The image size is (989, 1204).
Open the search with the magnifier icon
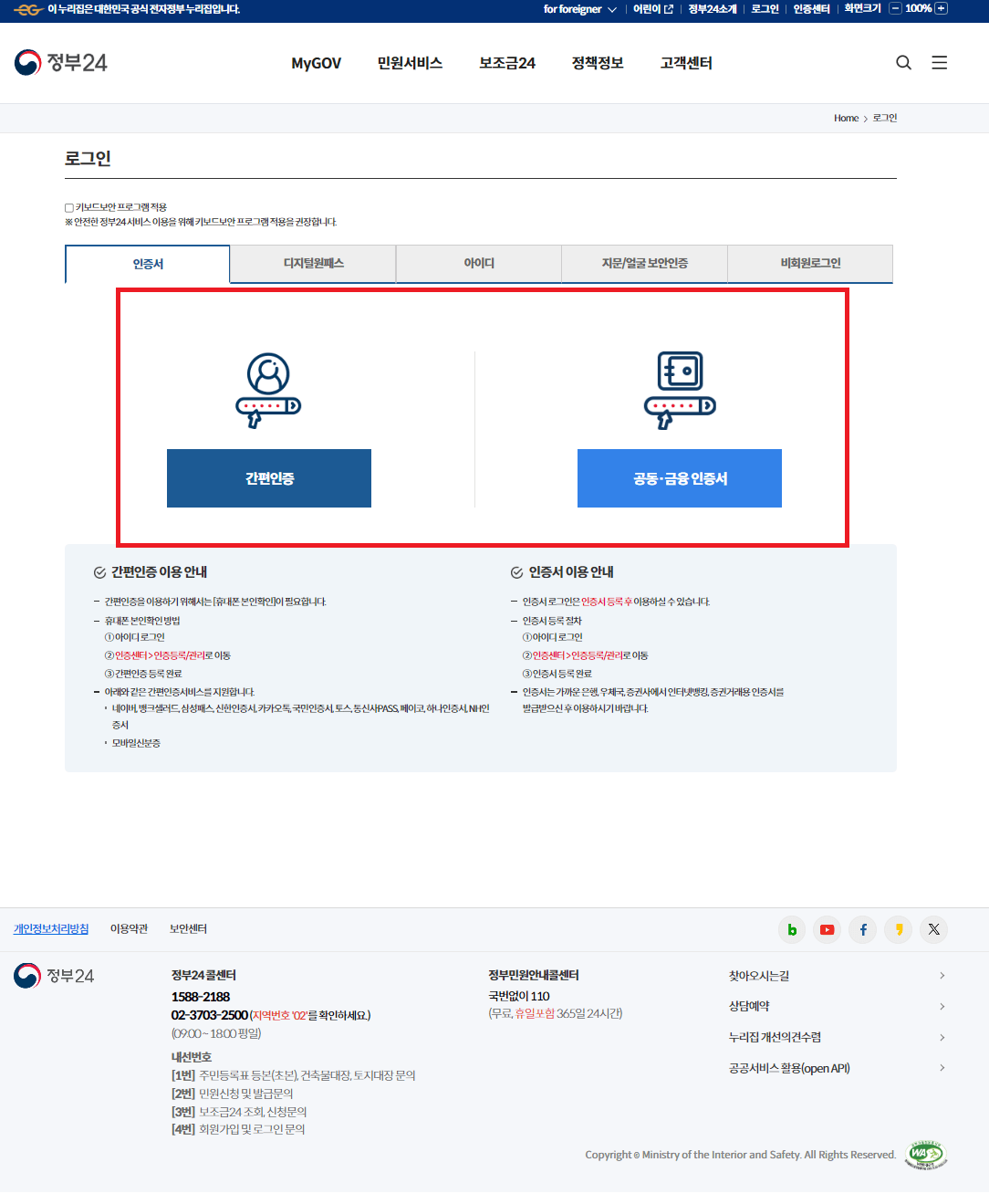pos(903,62)
